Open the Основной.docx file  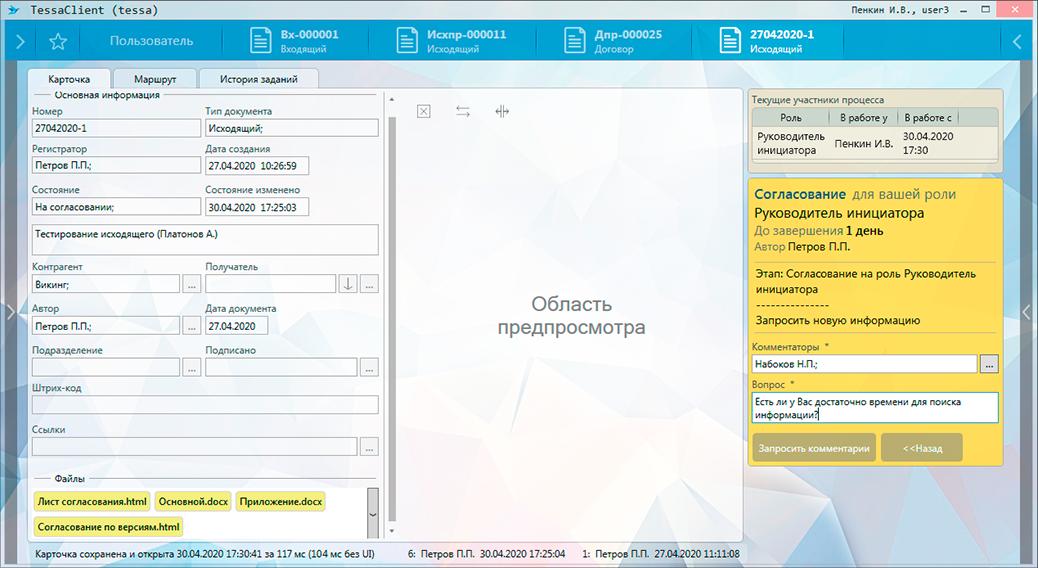pyautogui.click(x=192, y=502)
